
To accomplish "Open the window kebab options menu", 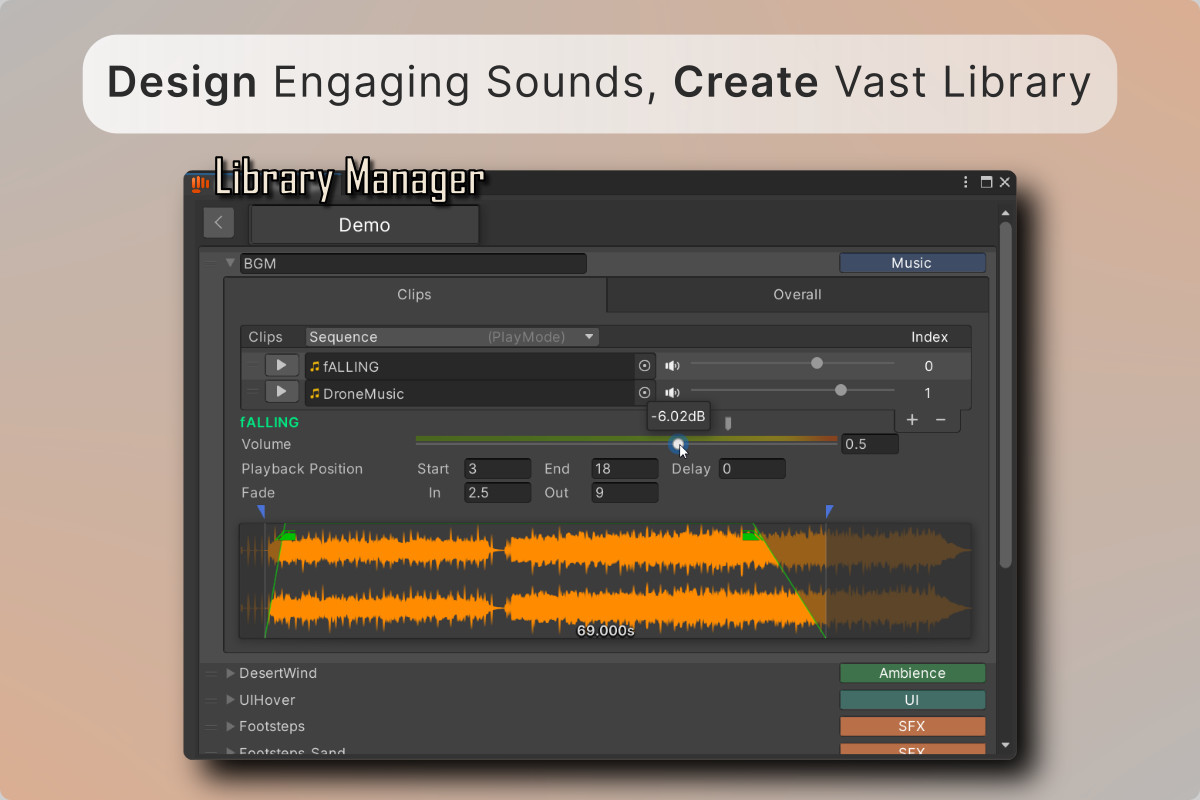I will [x=966, y=182].
